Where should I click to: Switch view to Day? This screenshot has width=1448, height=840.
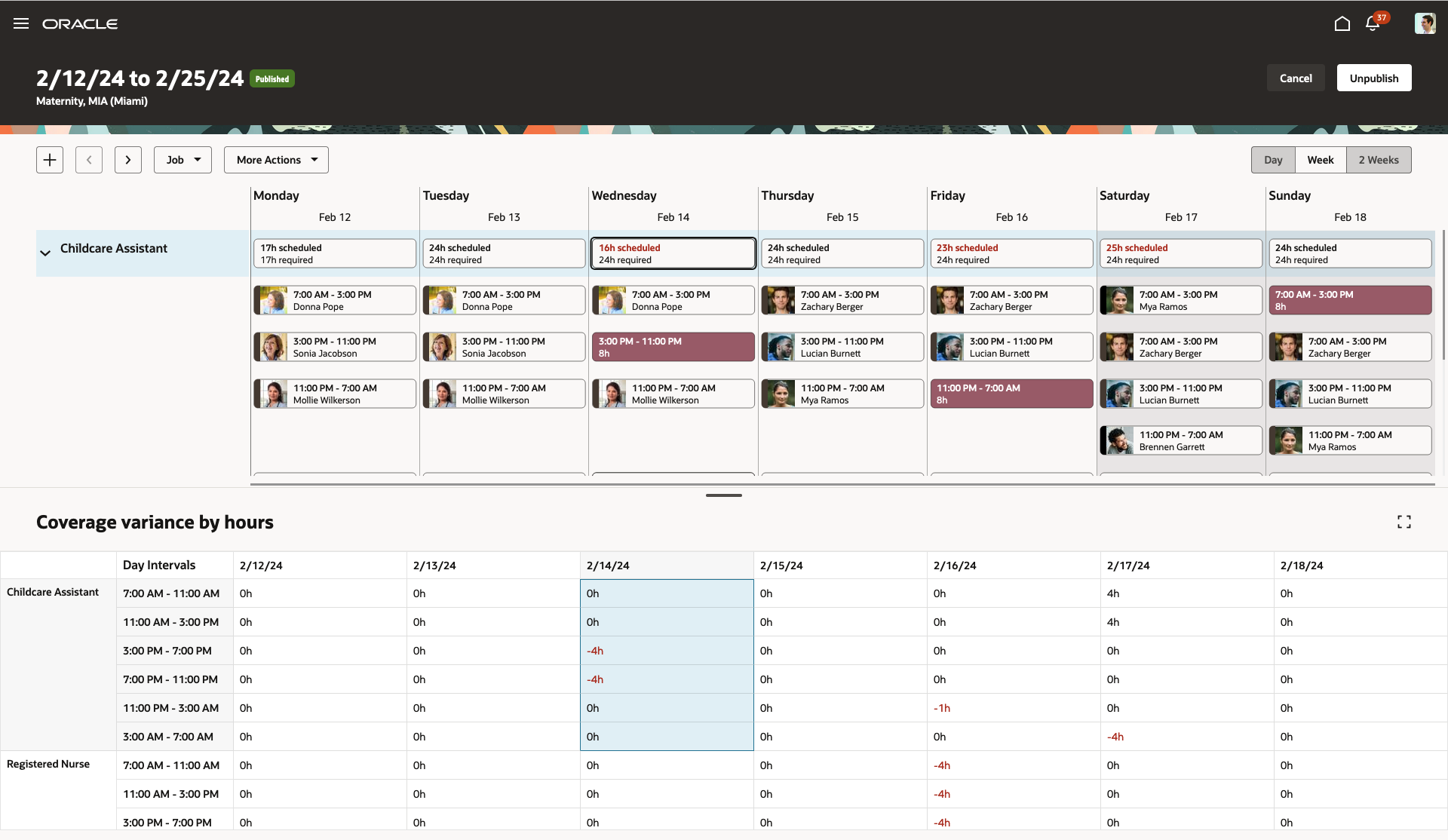pyautogui.click(x=1273, y=160)
